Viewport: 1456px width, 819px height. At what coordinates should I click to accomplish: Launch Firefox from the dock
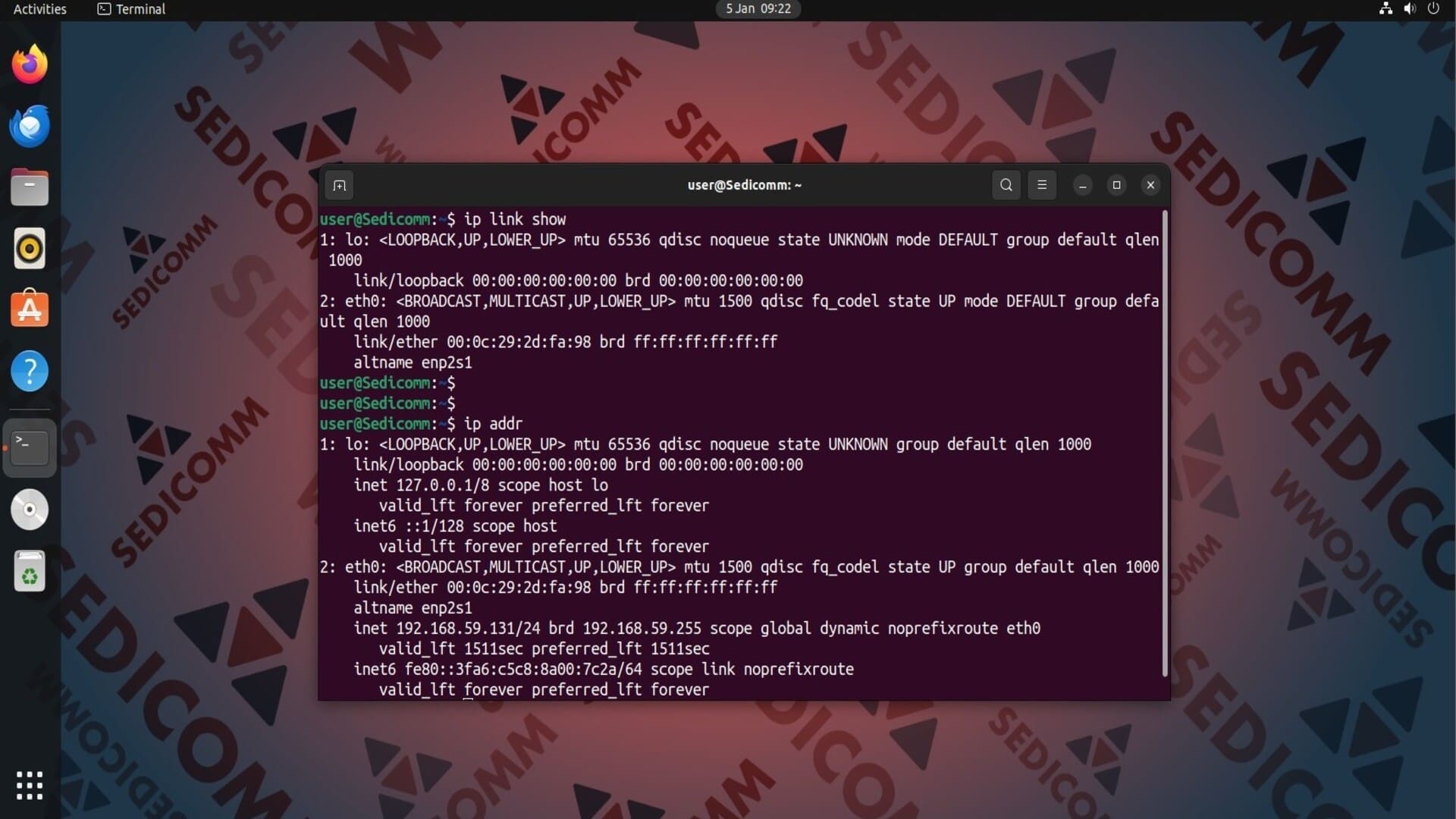[30, 64]
